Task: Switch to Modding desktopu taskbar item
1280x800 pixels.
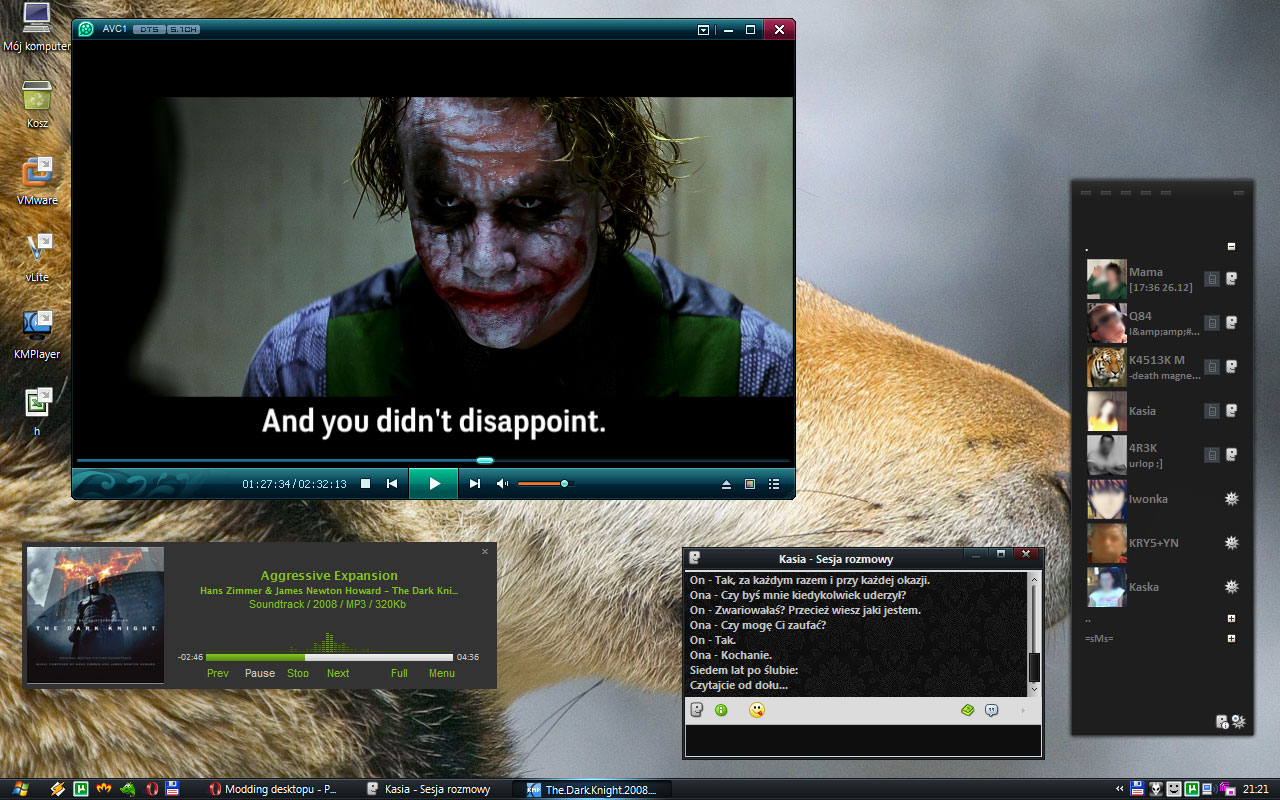Action: pos(273,789)
